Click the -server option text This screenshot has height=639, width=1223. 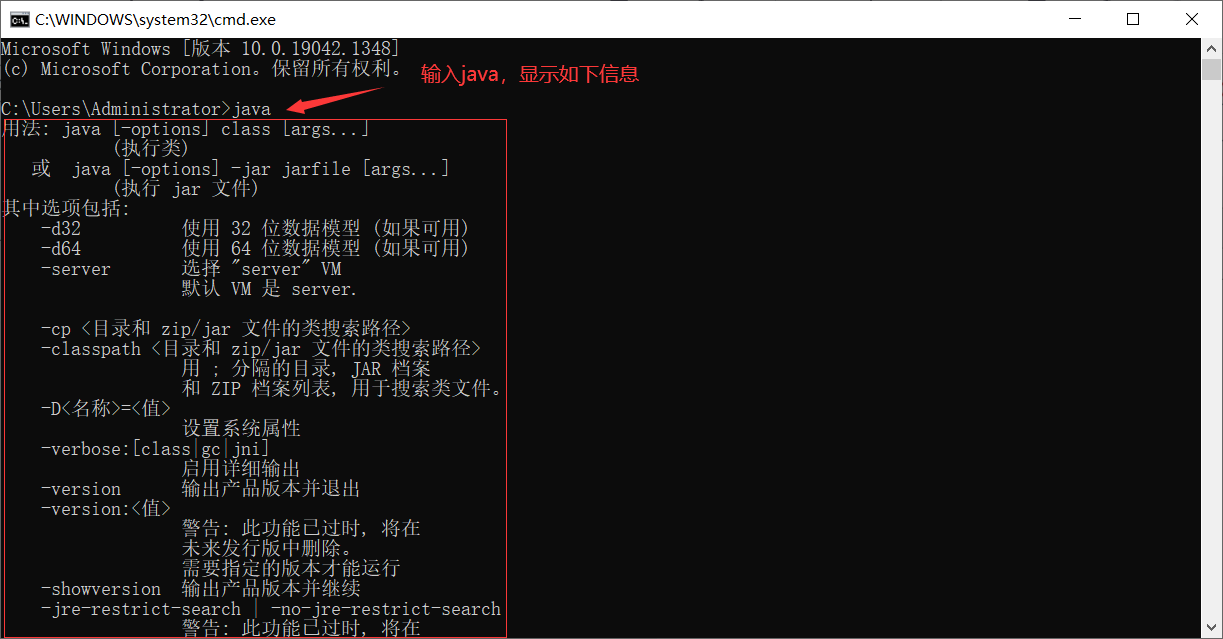76,269
